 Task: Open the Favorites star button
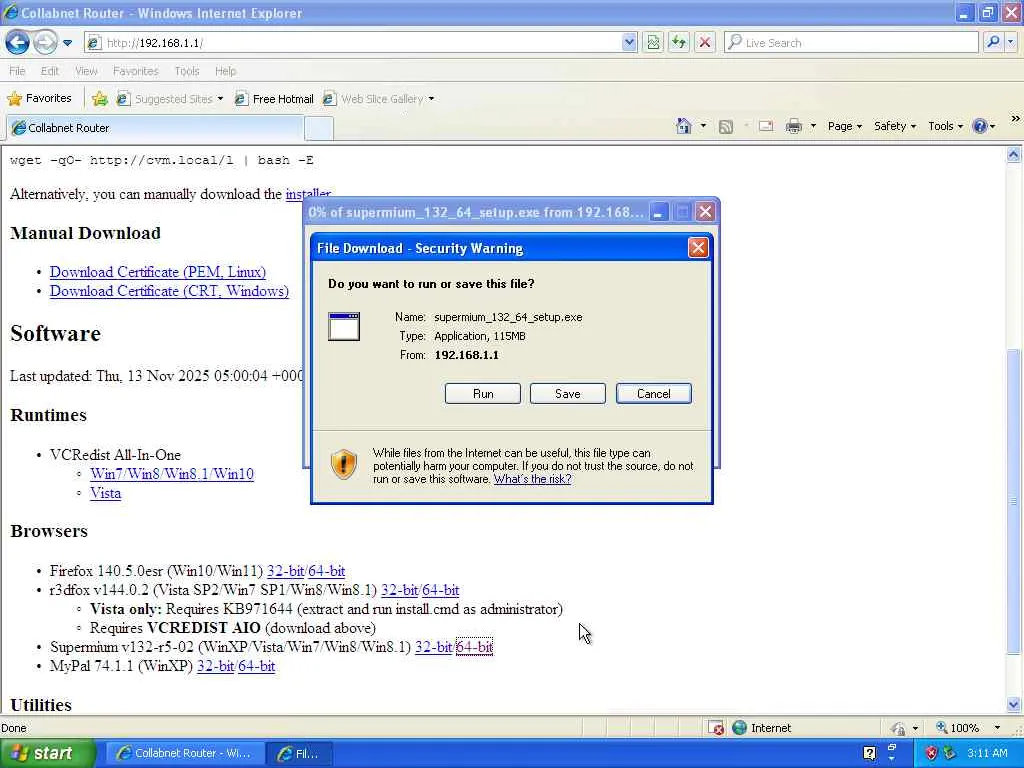(x=39, y=99)
